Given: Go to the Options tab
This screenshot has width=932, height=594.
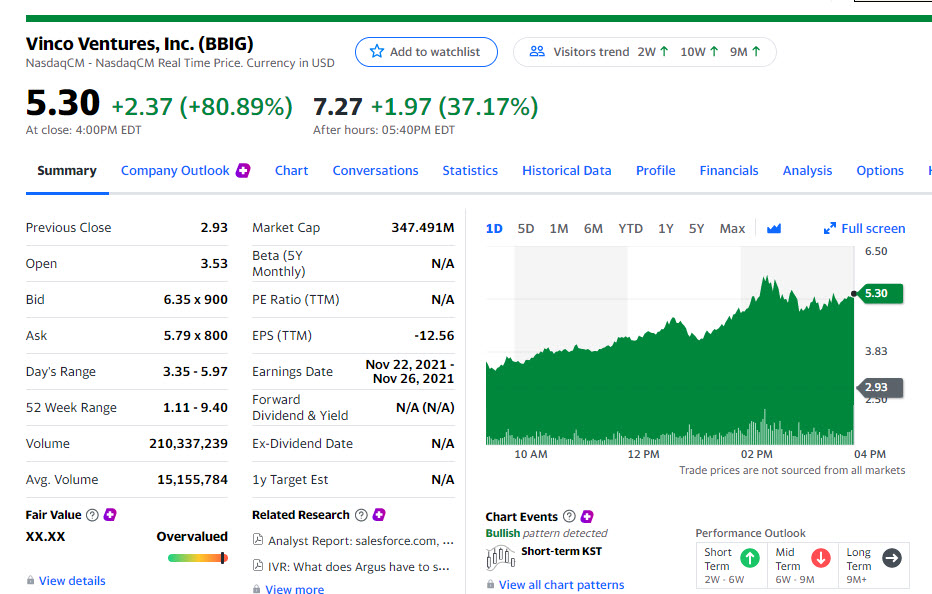Looking at the screenshot, I should coord(880,171).
